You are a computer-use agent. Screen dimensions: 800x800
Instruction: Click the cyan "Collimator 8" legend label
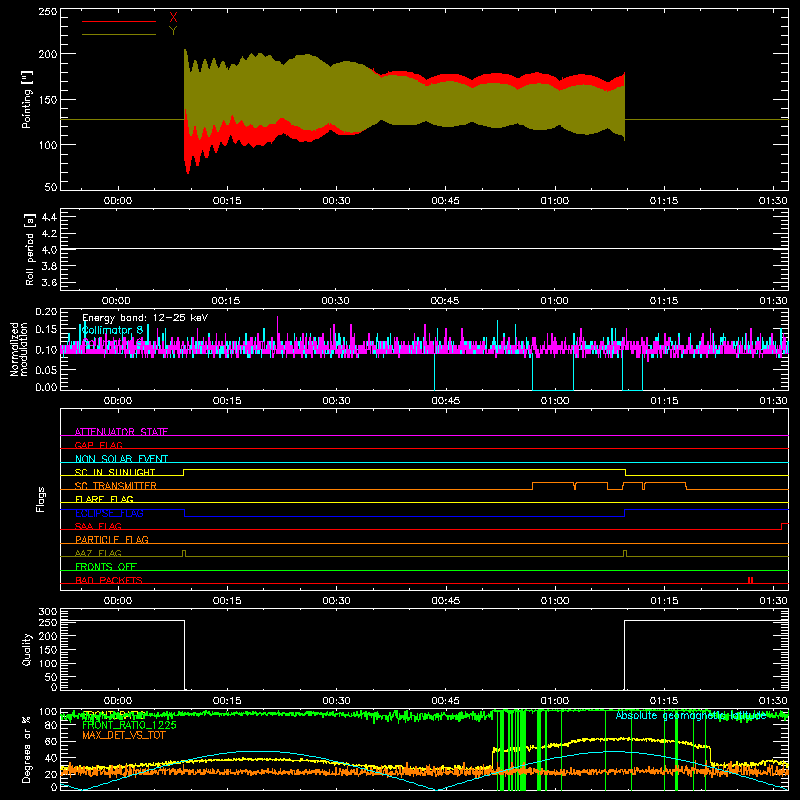coord(112,330)
